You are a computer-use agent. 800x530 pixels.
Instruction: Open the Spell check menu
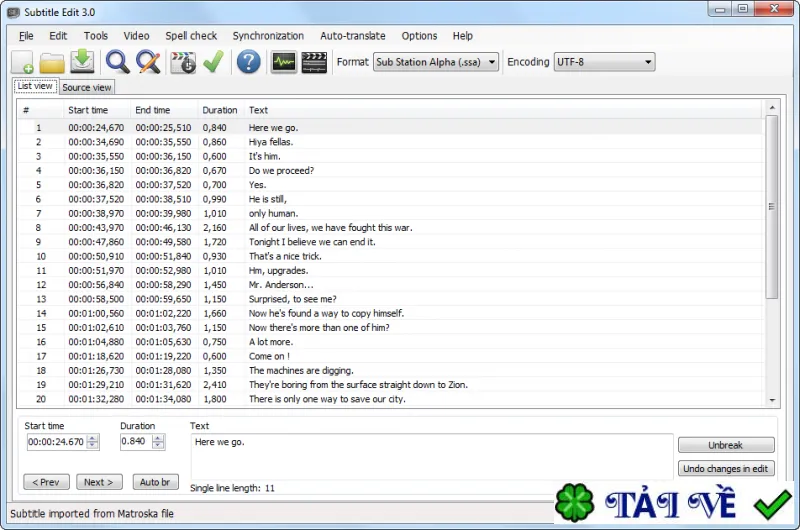(x=191, y=36)
